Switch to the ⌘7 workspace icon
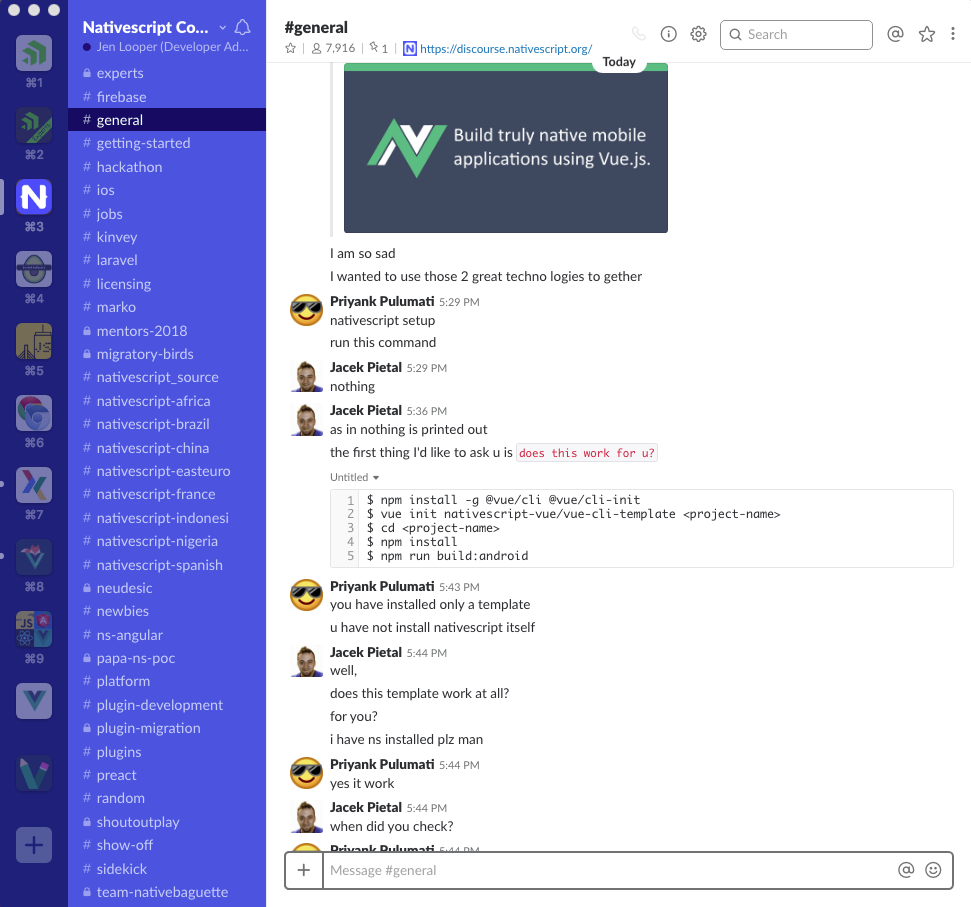971x907 pixels. tap(34, 485)
